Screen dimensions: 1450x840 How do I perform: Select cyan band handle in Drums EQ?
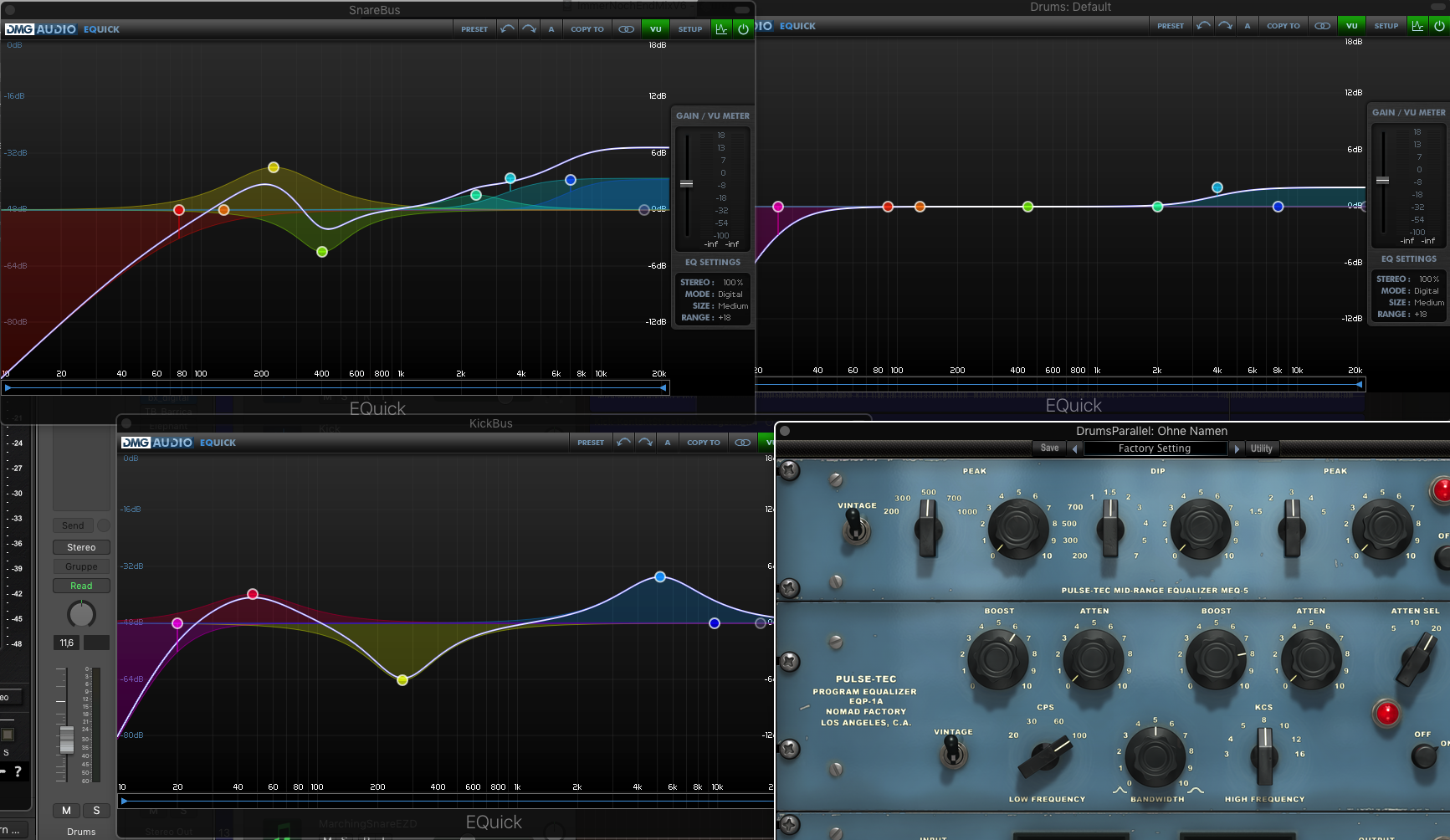click(1217, 187)
